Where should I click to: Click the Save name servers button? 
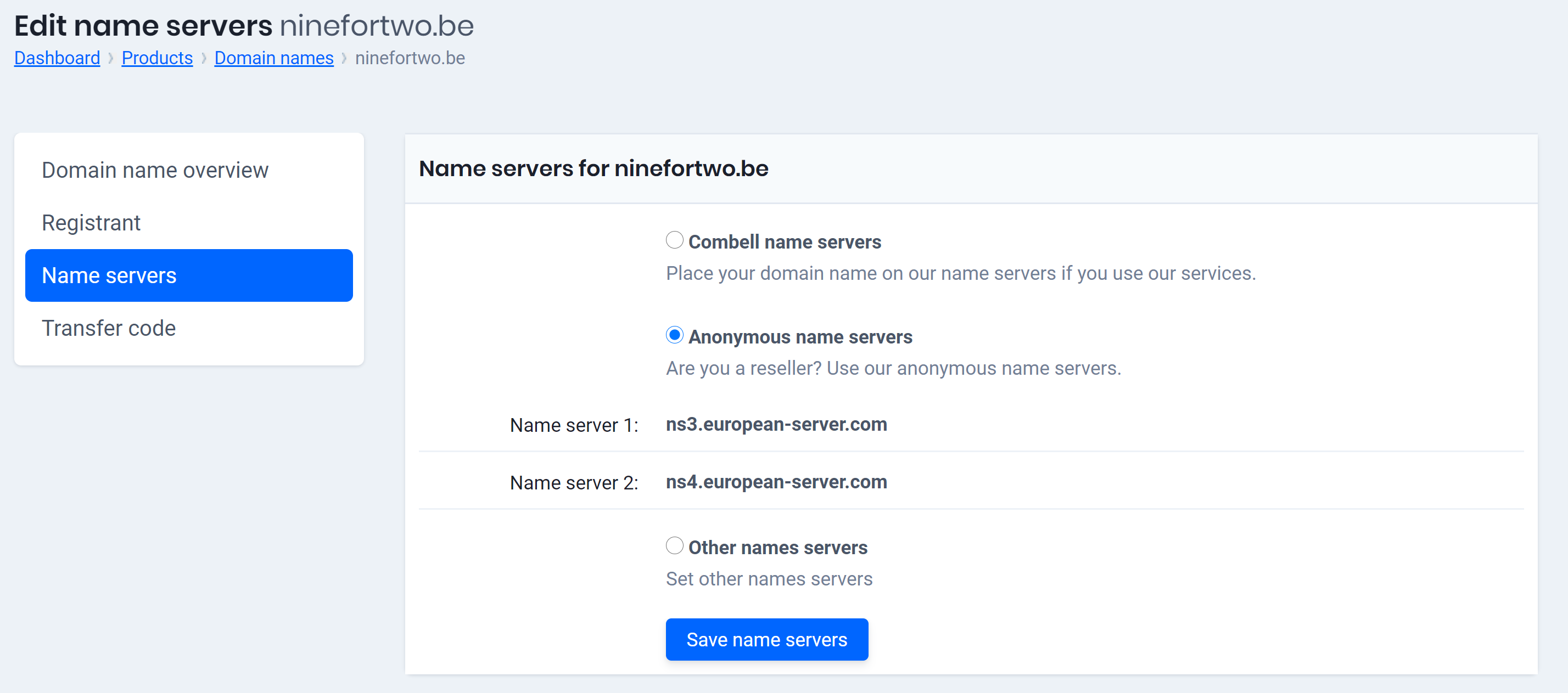[x=766, y=639]
